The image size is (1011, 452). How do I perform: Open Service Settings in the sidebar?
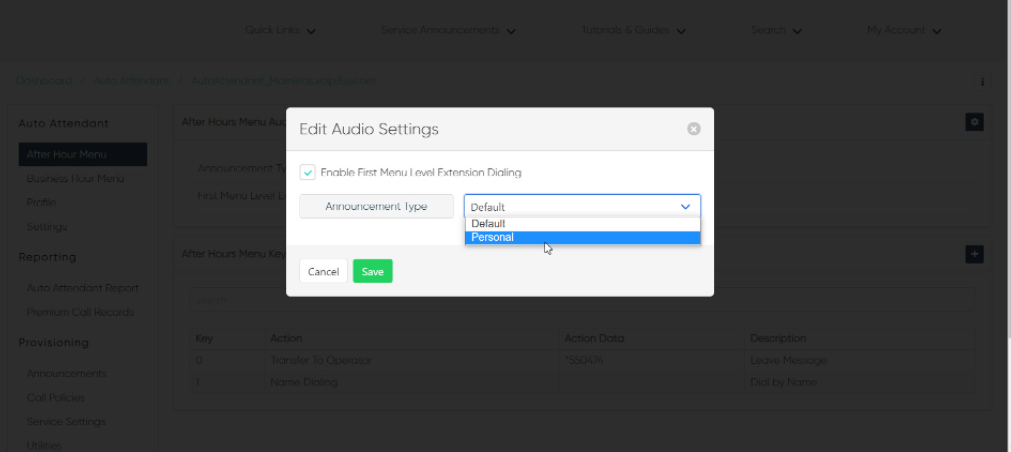click(x=66, y=422)
